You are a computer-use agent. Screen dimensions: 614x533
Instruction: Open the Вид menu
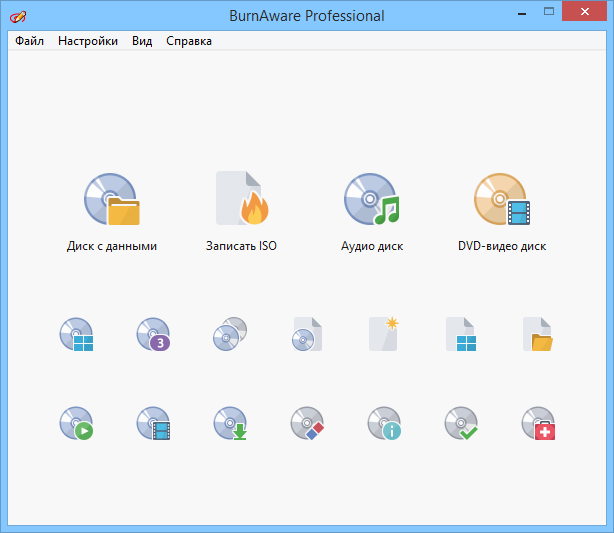click(142, 41)
